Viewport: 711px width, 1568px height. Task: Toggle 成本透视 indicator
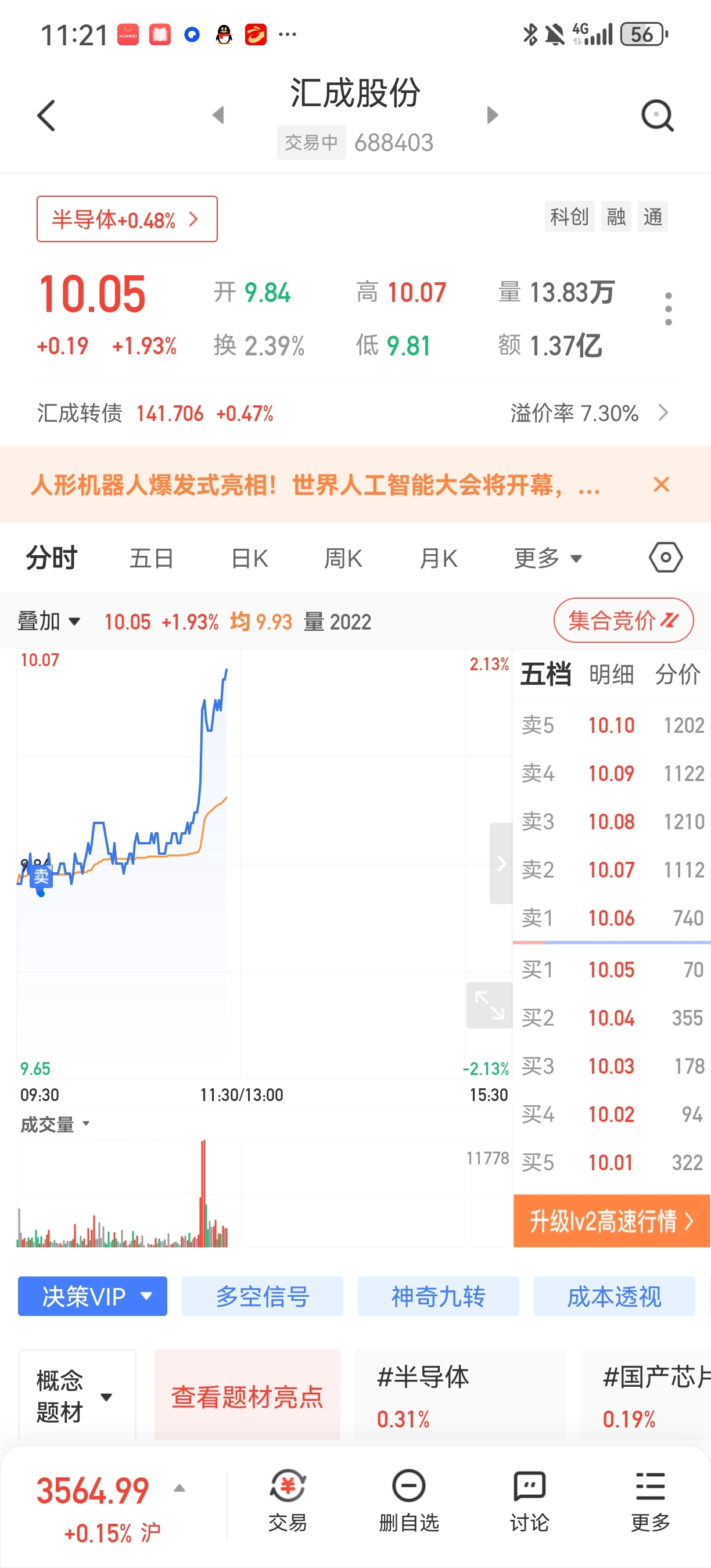614,1297
